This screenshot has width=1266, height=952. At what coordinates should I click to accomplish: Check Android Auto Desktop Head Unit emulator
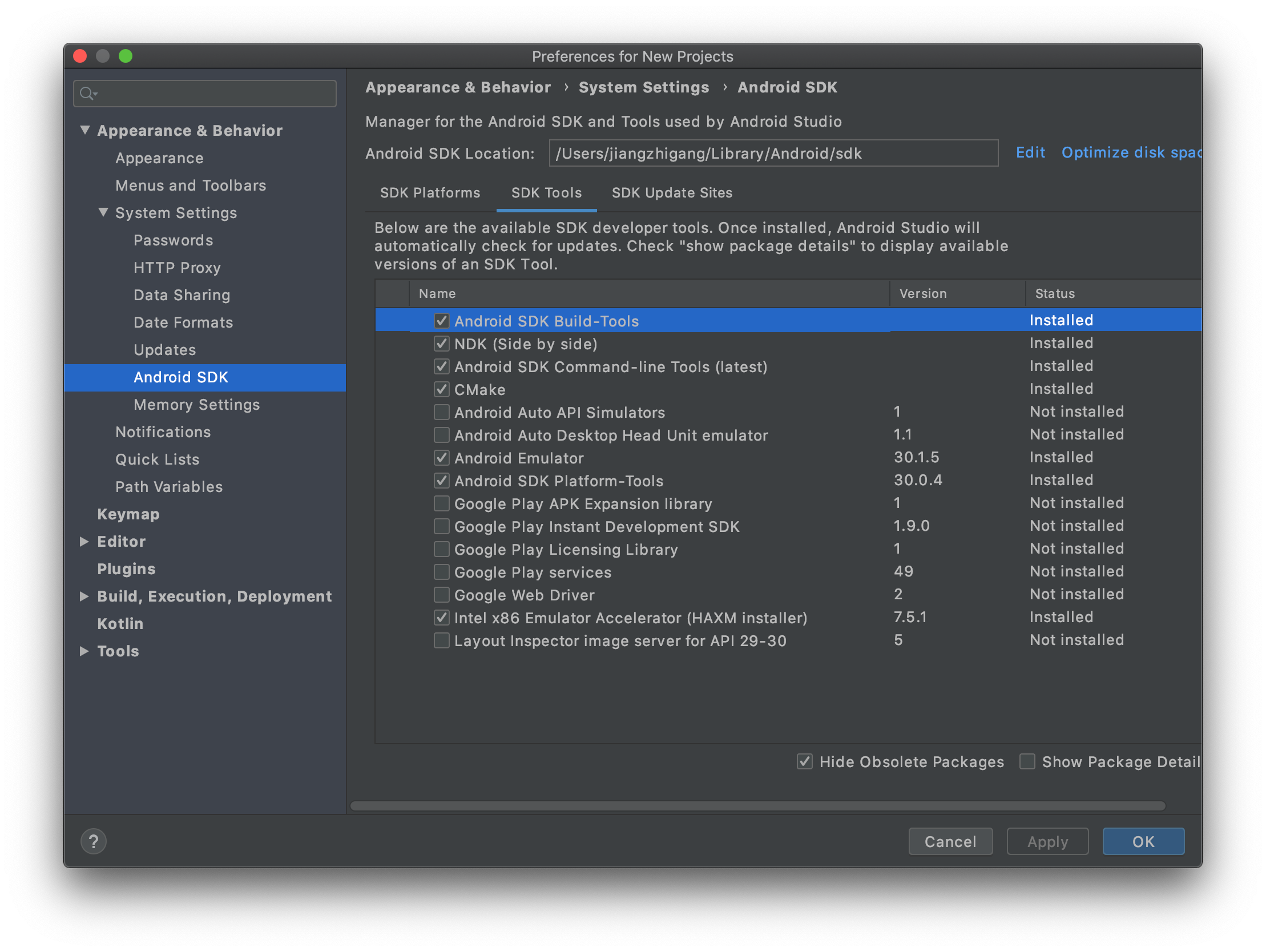pyautogui.click(x=441, y=435)
